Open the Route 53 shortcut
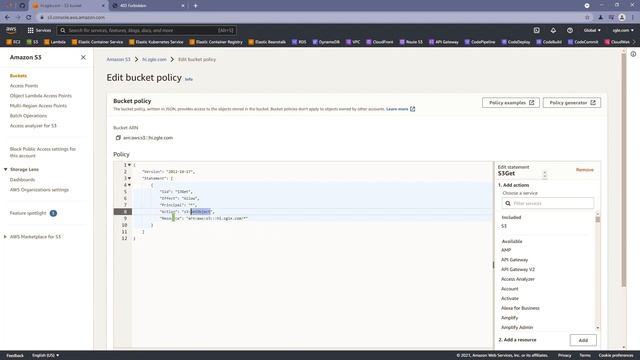Viewport: 640px width, 360px height. 411,42
